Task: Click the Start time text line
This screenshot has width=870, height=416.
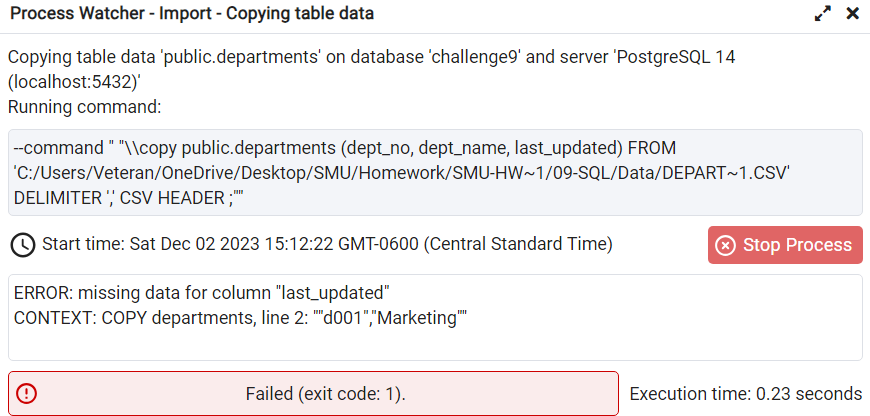Action: pyautogui.click(x=327, y=244)
